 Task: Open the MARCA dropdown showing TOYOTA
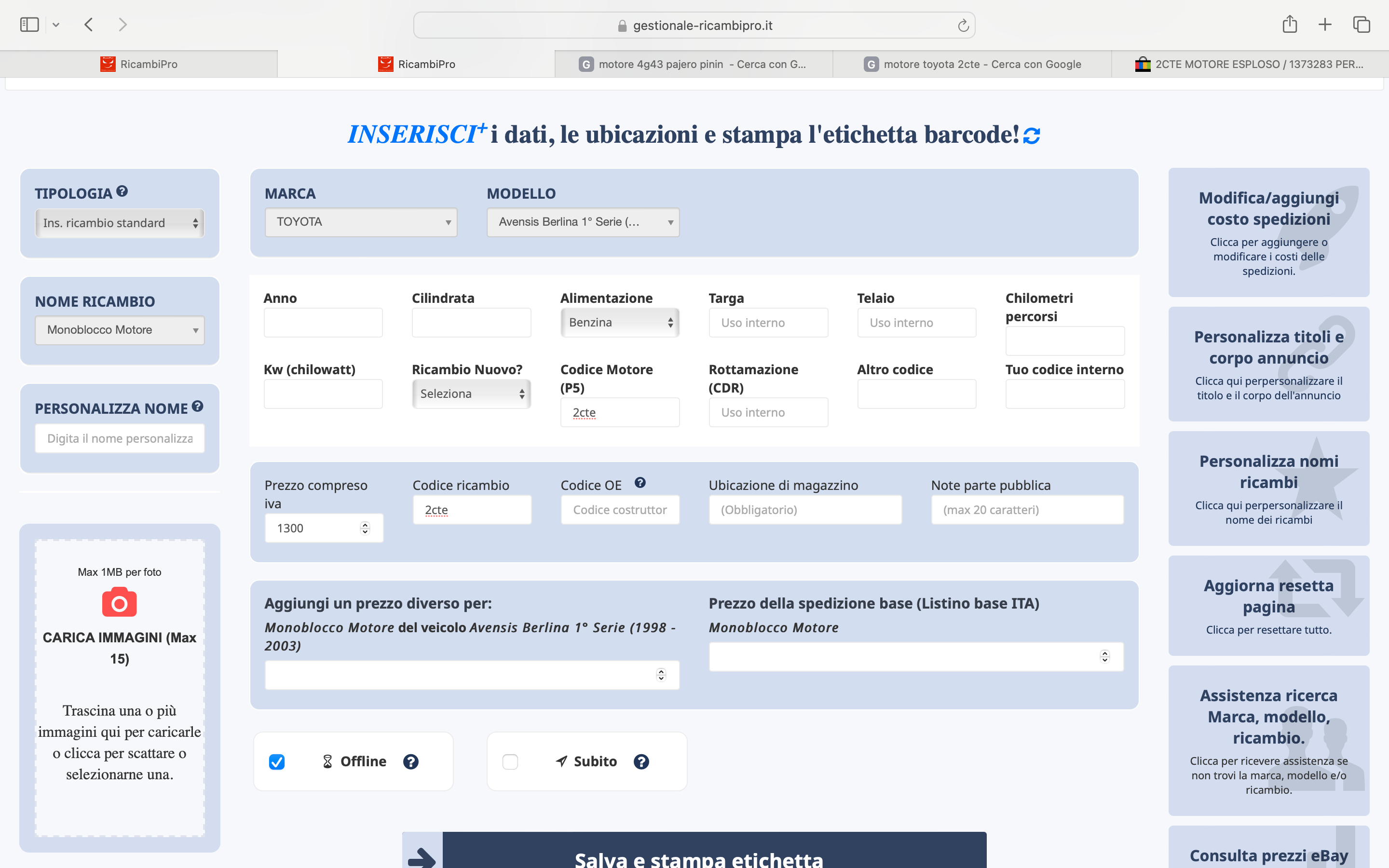click(361, 222)
